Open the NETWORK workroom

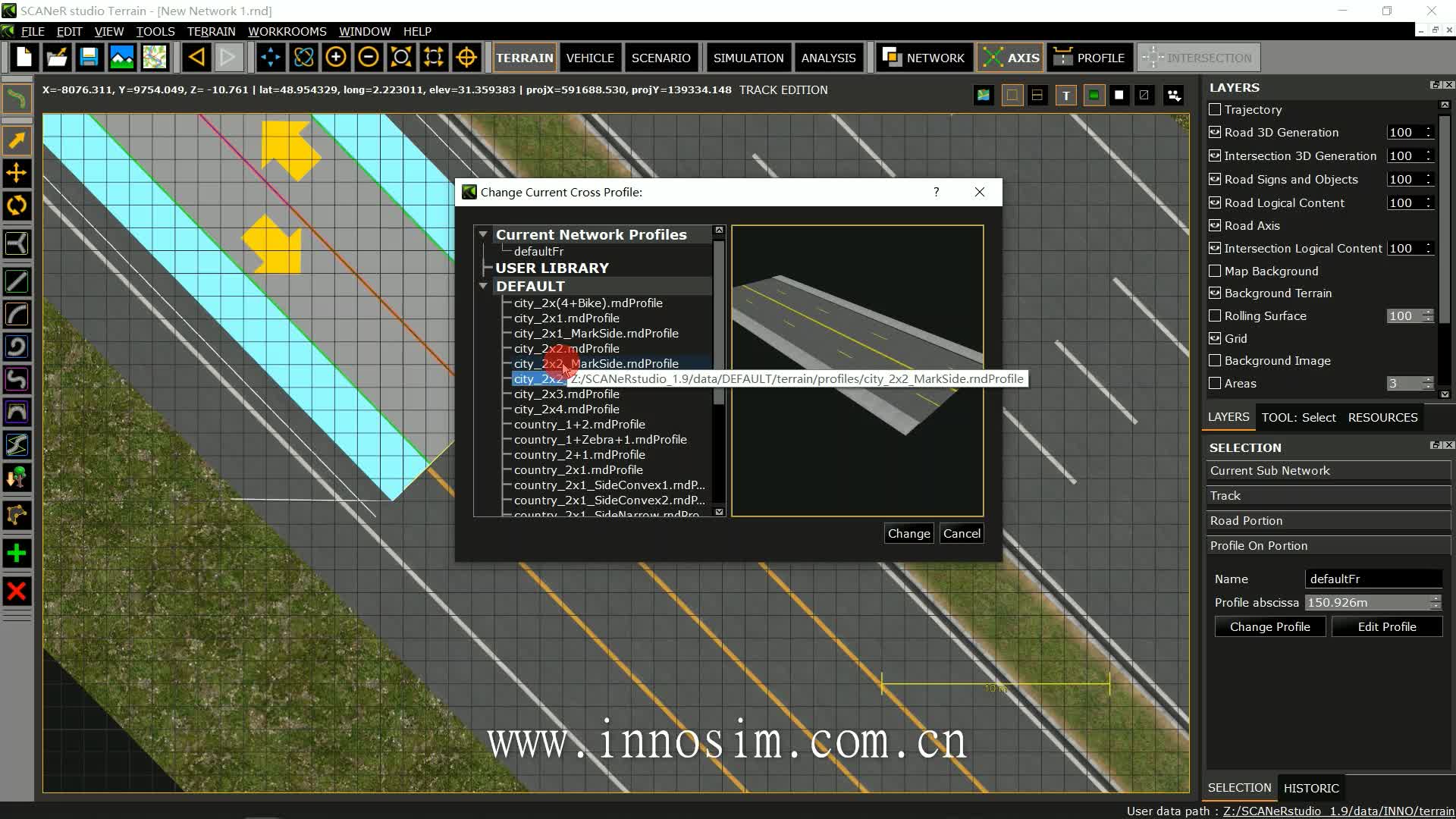point(924,57)
